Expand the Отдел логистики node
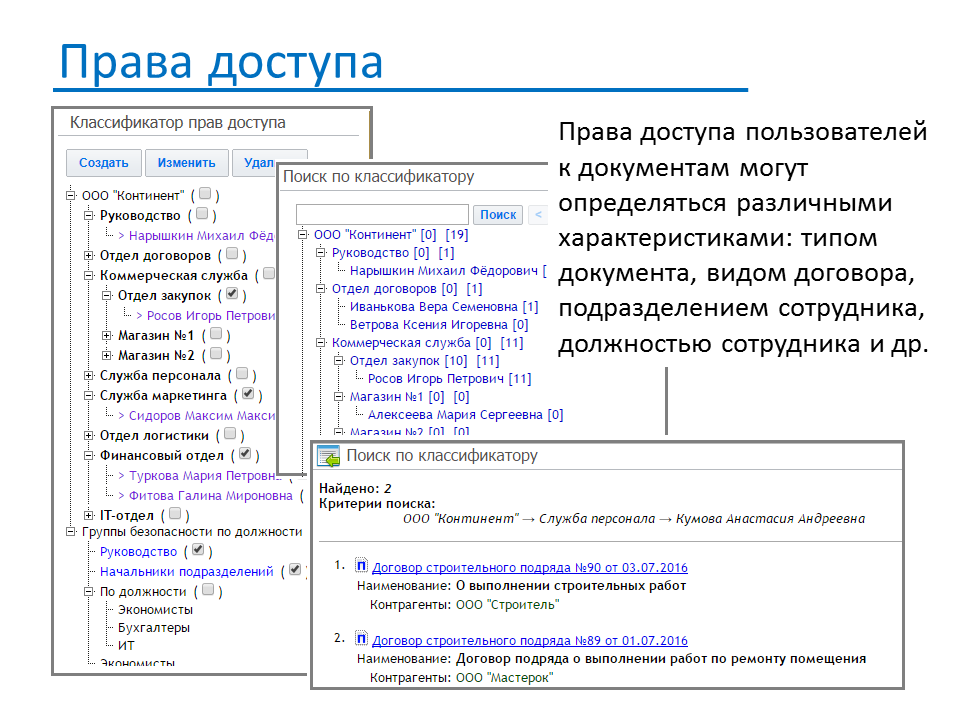This screenshot has height=720, width=960. click(x=89, y=436)
